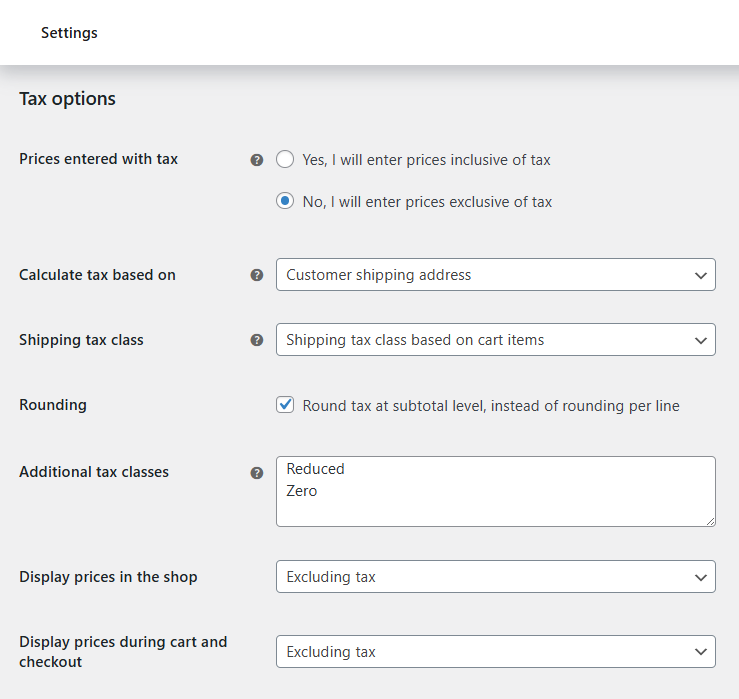
Task: Click the 'Prices entered with tax' label
Action: click(x=99, y=159)
